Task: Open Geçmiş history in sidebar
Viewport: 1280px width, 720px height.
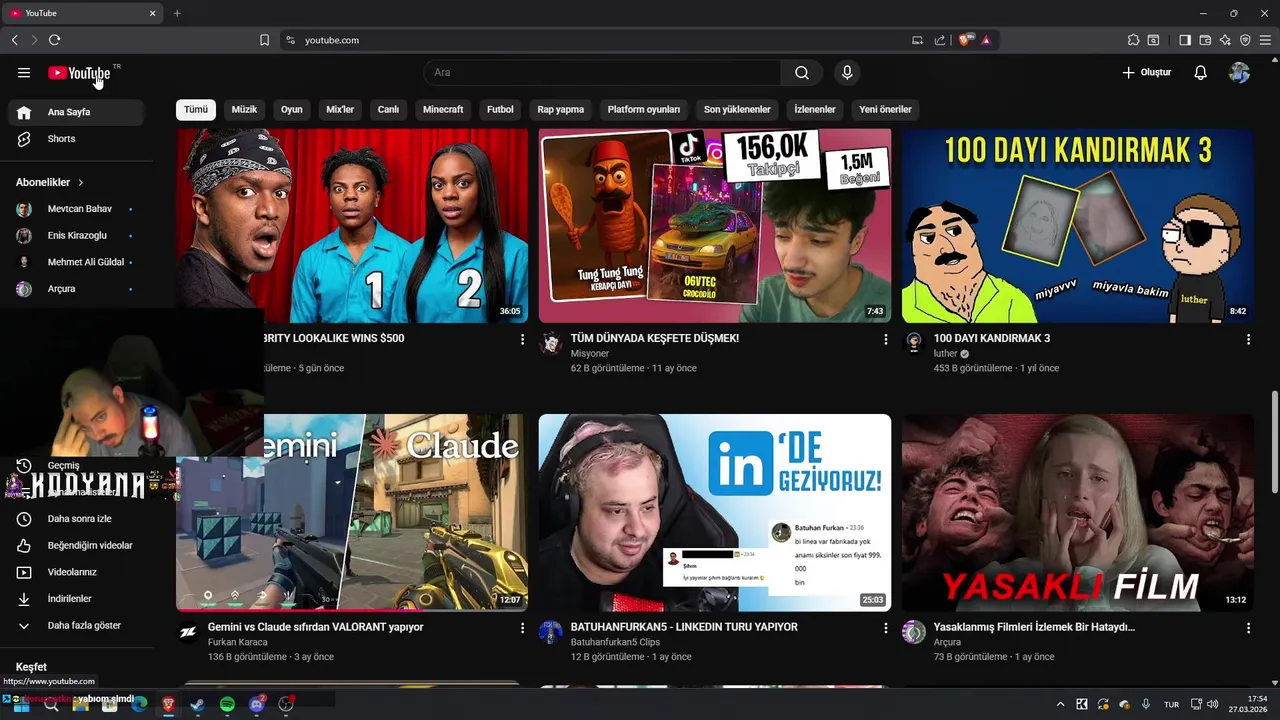Action: pos(64,465)
